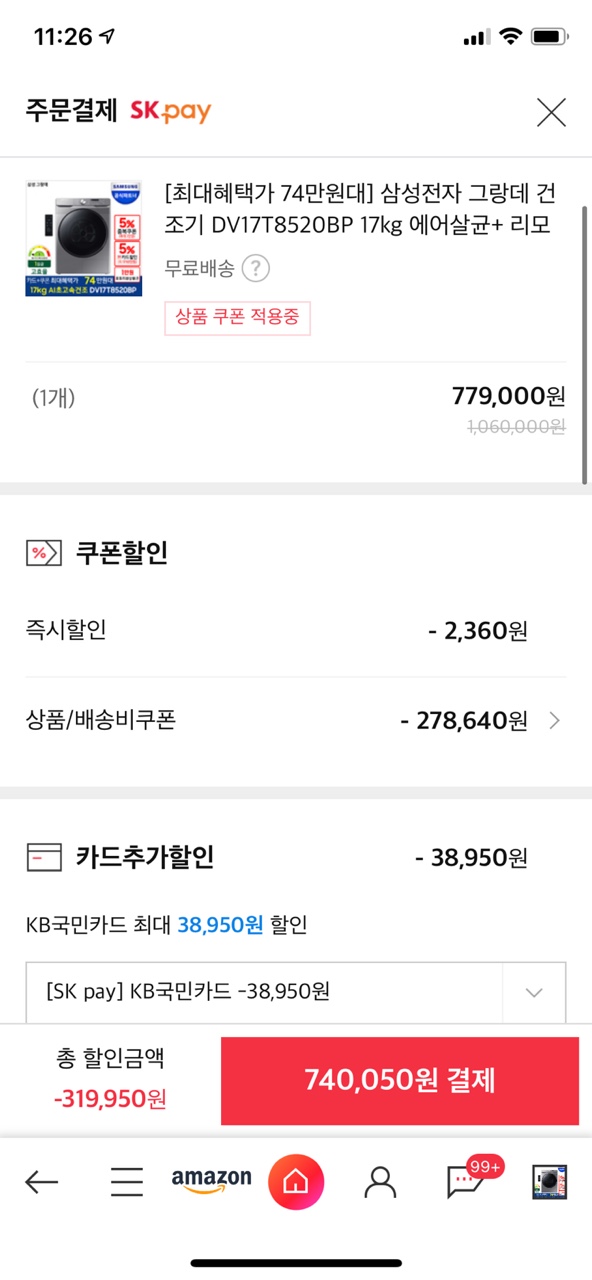Open recently viewed product thumbnail

click(550, 1183)
